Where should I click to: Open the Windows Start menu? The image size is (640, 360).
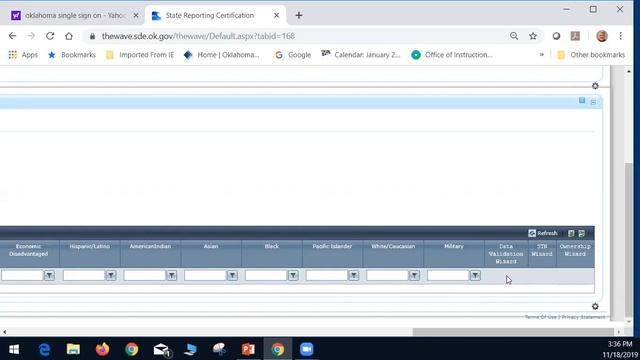[14, 349]
